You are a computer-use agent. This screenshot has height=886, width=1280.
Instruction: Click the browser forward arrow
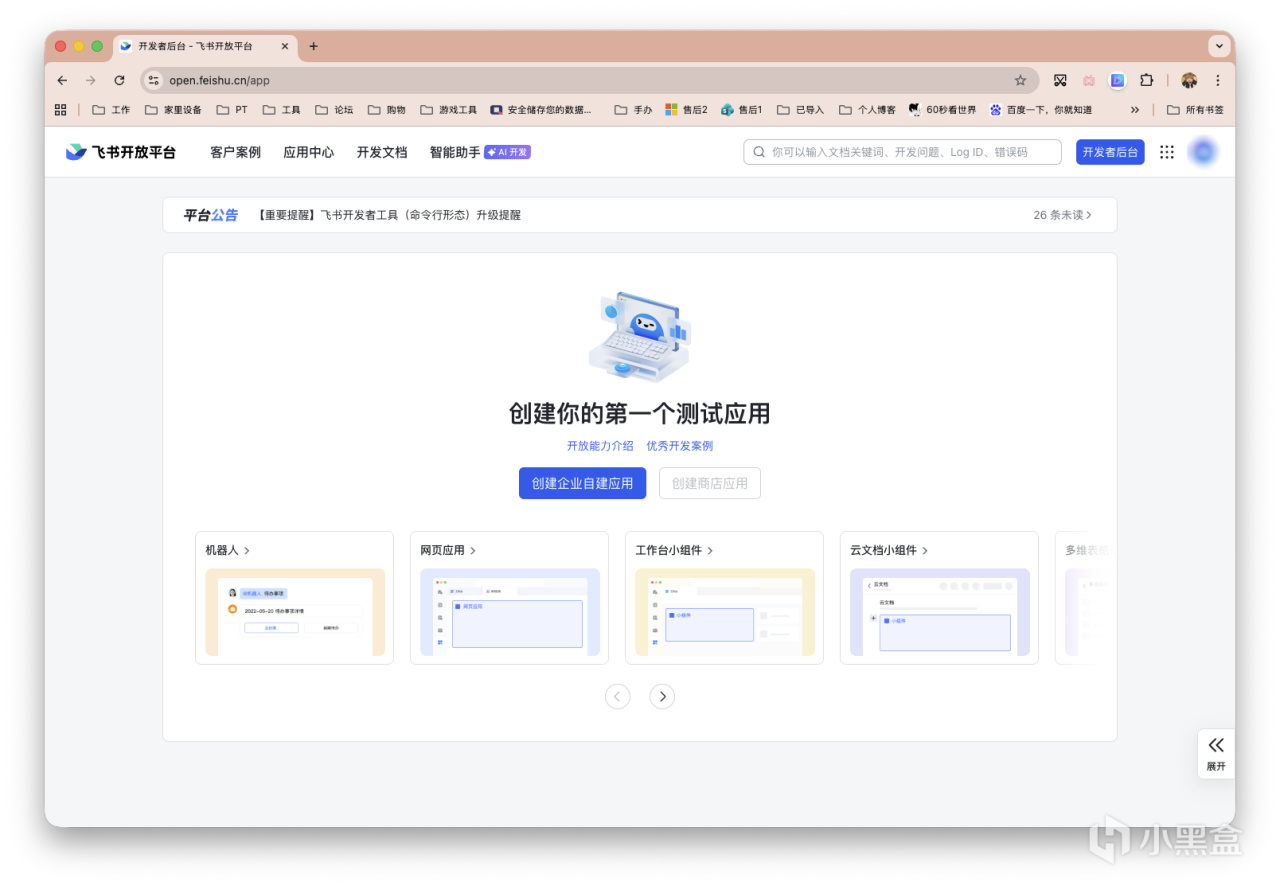pyautogui.click(x=91, y=80)
